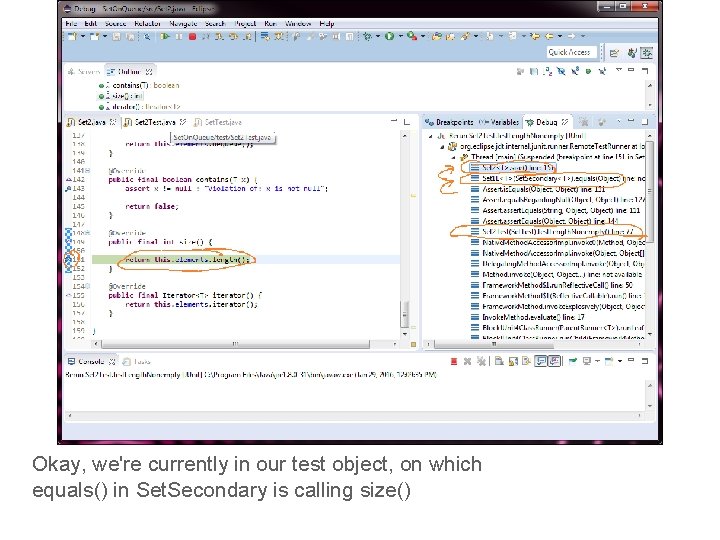Image resolution: width=720 pixels, height=540 pixels.
Task: Select Assert.isEquals(Object, Object) stack frame
Action: (x=538, y=189)
